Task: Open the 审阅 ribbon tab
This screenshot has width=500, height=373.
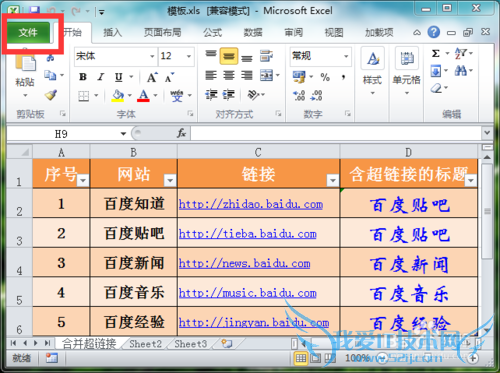Action: [293, 32]
